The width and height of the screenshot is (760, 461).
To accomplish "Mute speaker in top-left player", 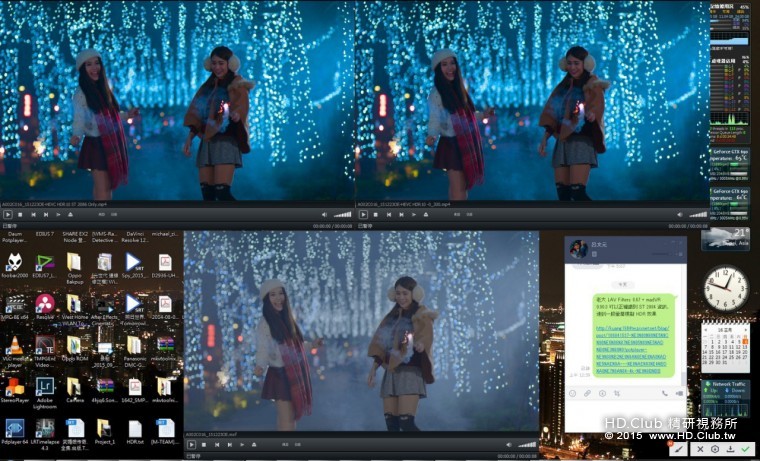I will click(324, 214).
